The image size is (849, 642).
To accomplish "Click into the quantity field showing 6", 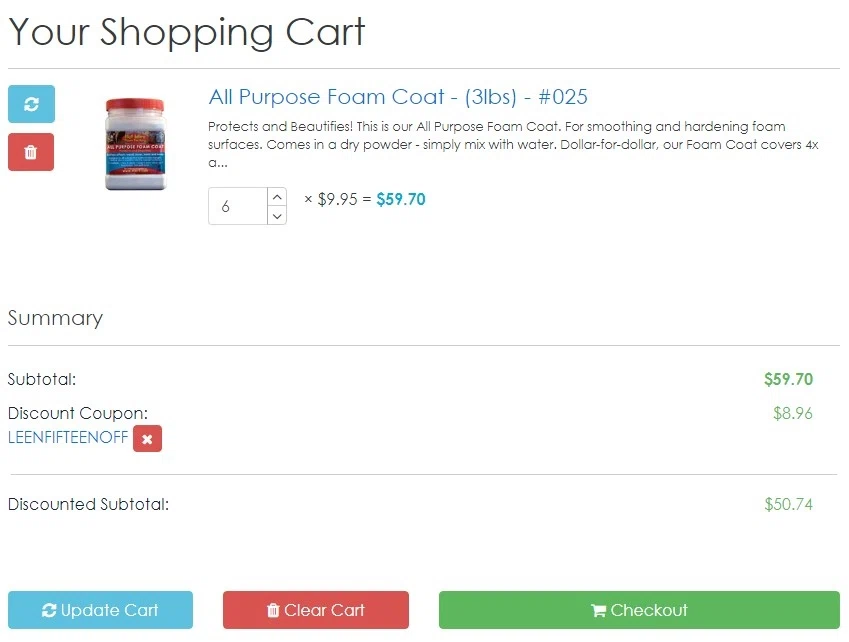I will [x=238, y=207].
